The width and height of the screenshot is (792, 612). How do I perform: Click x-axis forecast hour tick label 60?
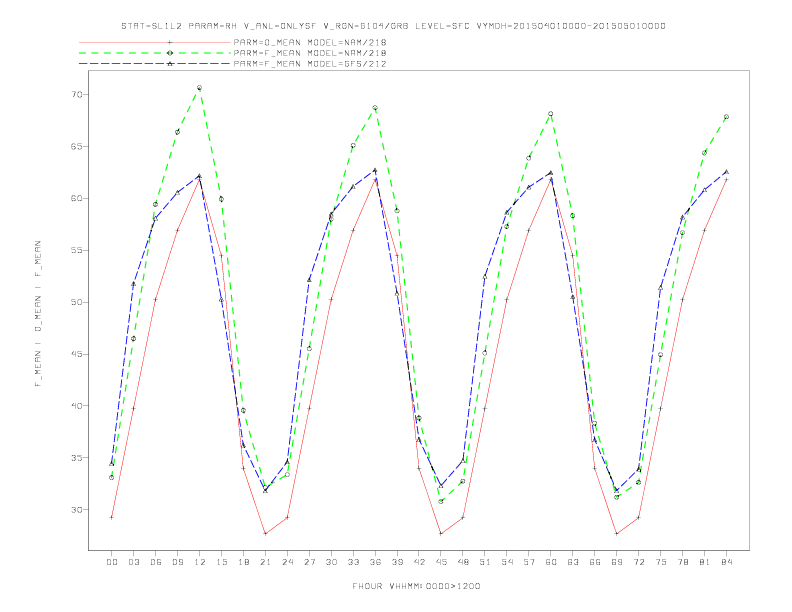point(551,562)
